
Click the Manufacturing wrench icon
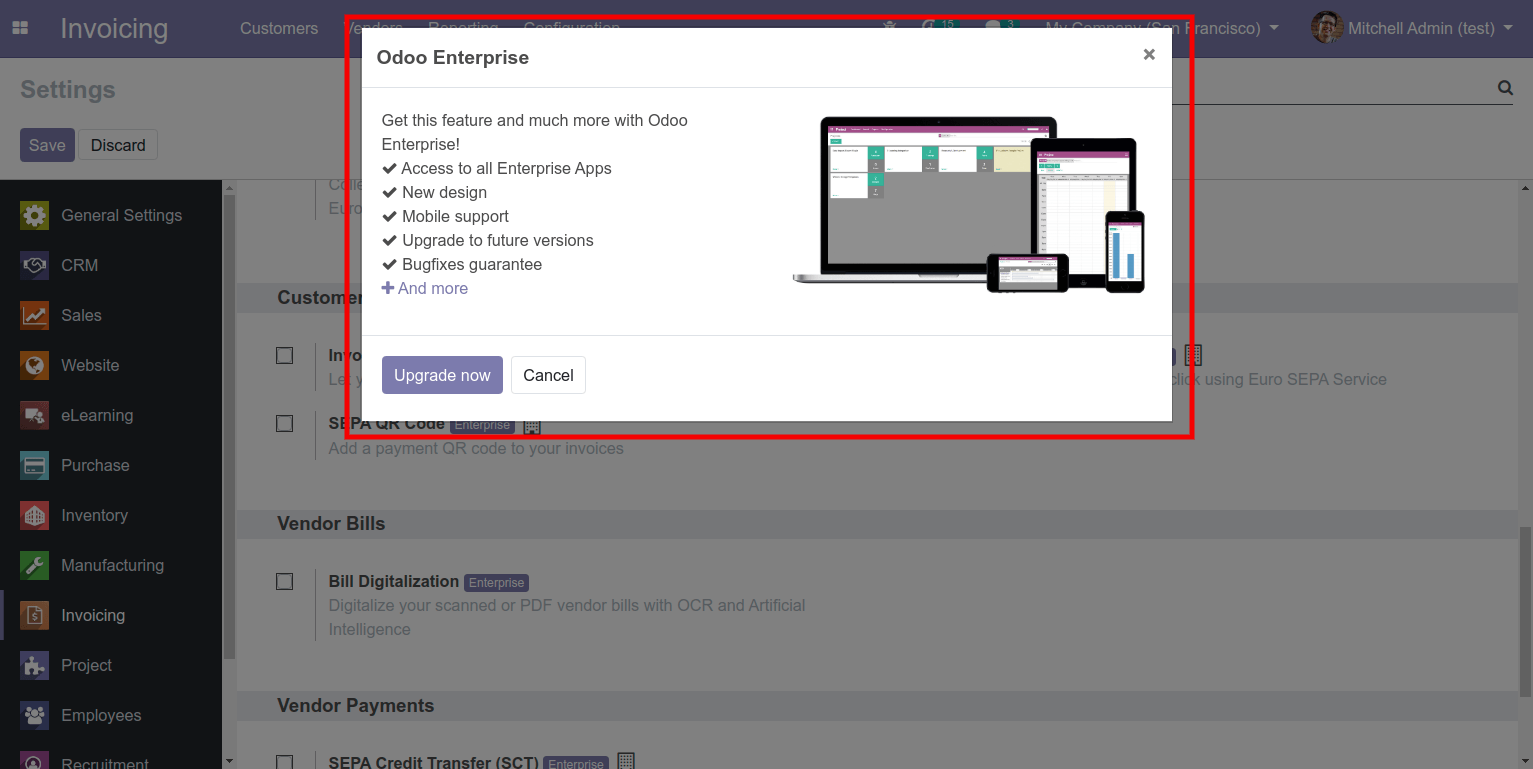[x=35, y=565]
